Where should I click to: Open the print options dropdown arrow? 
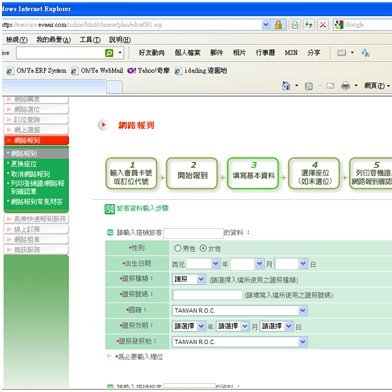(356, 86)
